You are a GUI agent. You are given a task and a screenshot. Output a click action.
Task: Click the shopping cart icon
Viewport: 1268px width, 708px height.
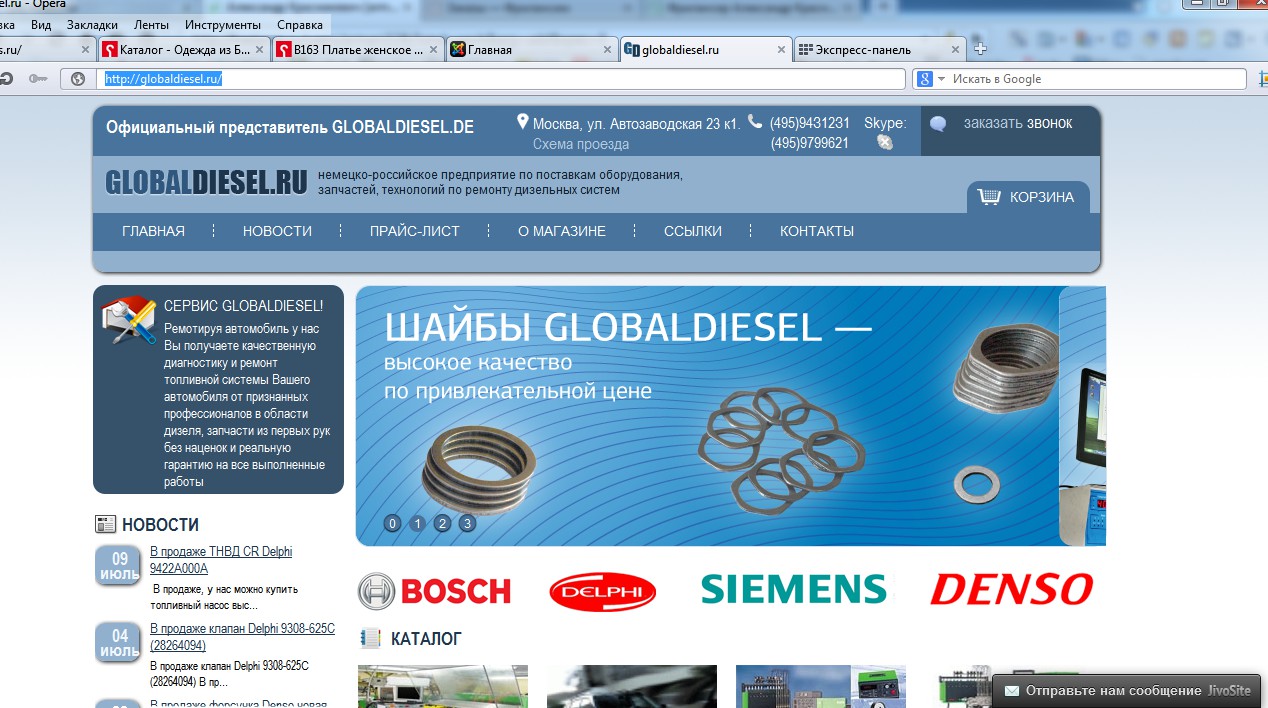click(x=989, y=197)
